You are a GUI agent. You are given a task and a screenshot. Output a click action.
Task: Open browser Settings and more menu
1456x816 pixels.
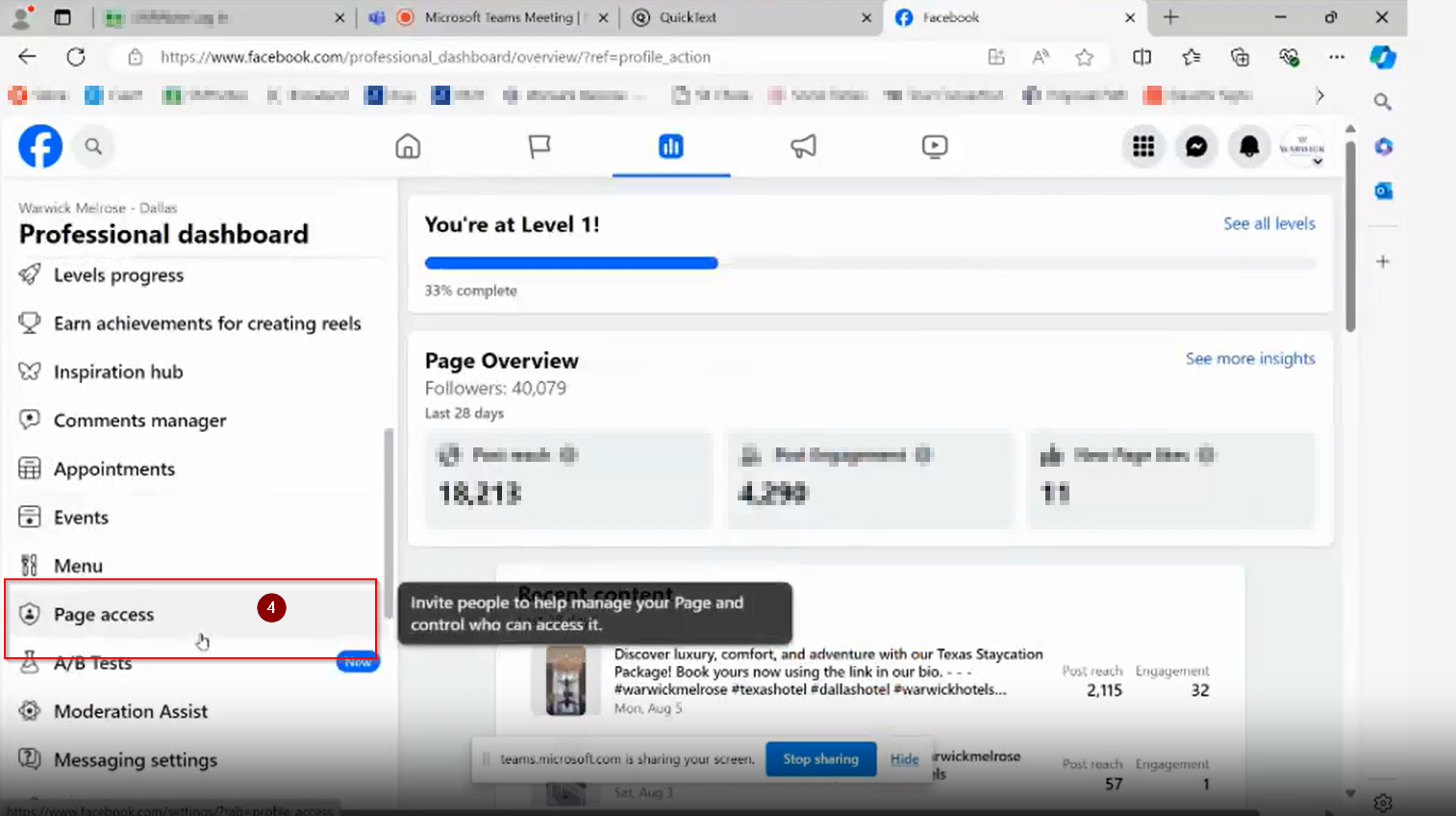(x=1337, y=57)
